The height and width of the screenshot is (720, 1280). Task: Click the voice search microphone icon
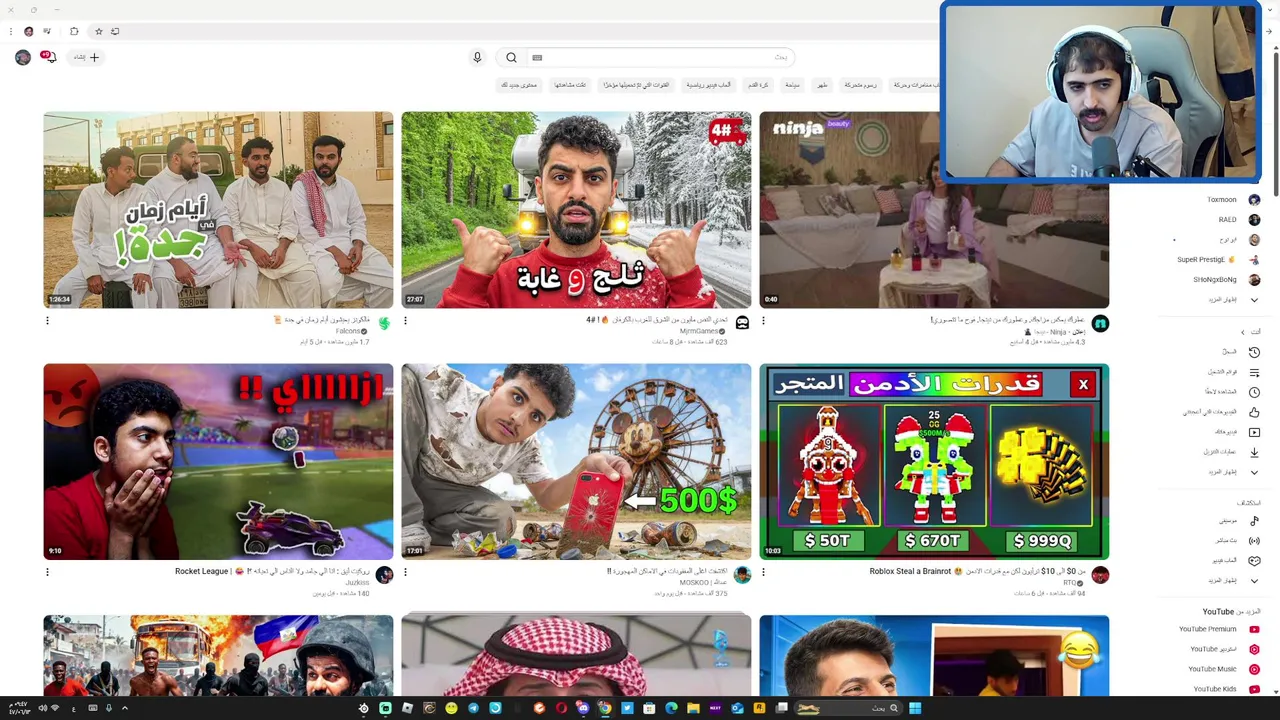(x=477, y=57)
